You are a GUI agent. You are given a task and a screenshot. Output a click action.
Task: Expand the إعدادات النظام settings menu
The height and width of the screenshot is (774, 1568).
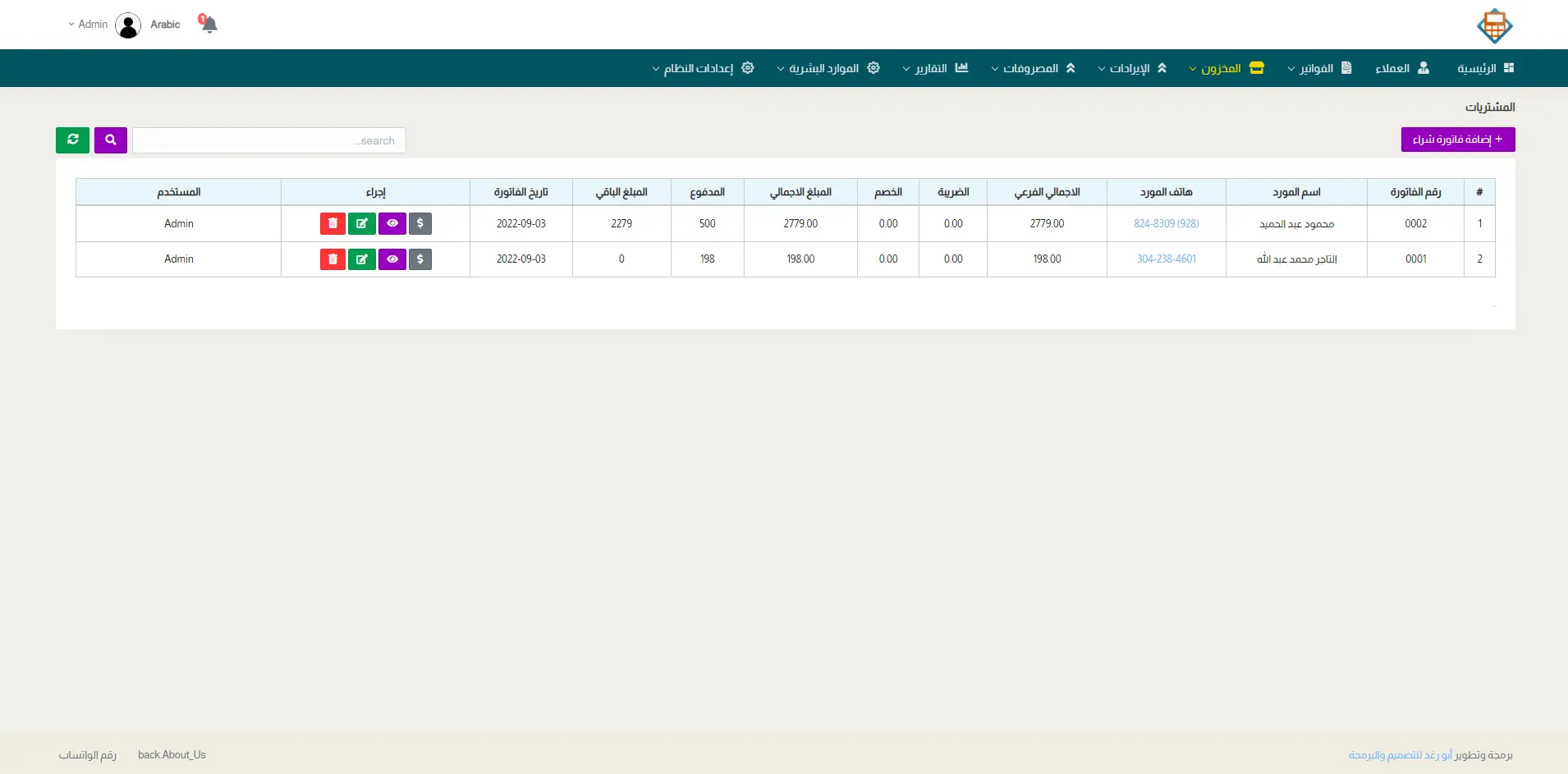(703, 68)
